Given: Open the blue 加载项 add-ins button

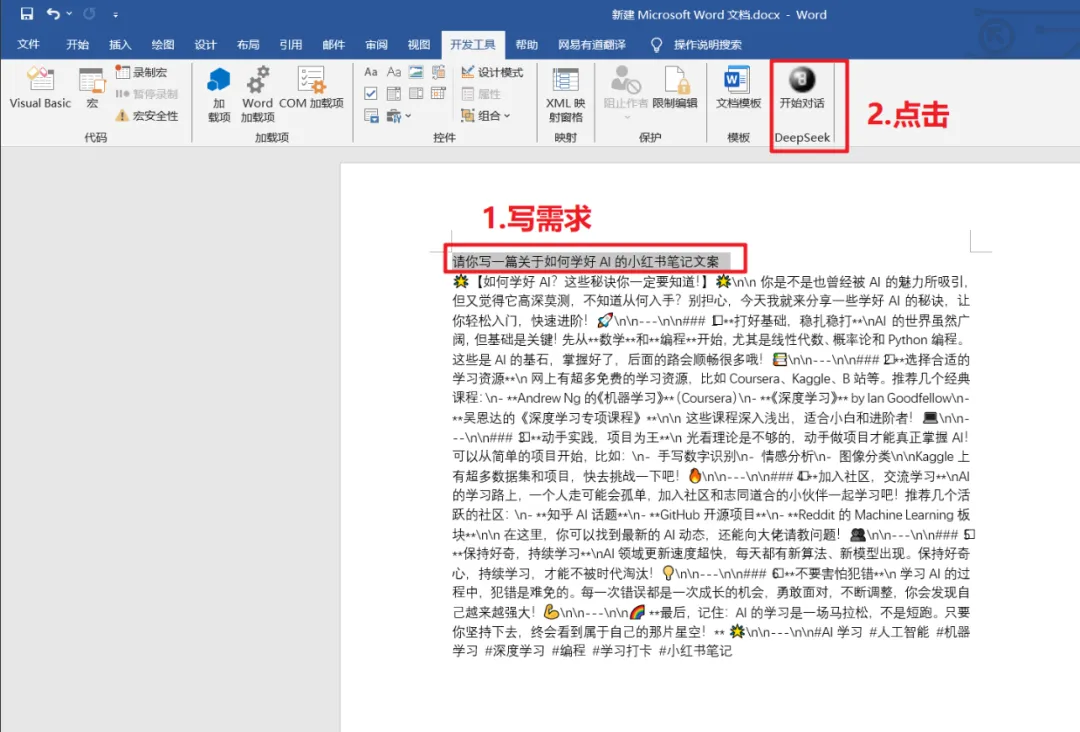Looking at the screenshot, I should tap(219, 94).
